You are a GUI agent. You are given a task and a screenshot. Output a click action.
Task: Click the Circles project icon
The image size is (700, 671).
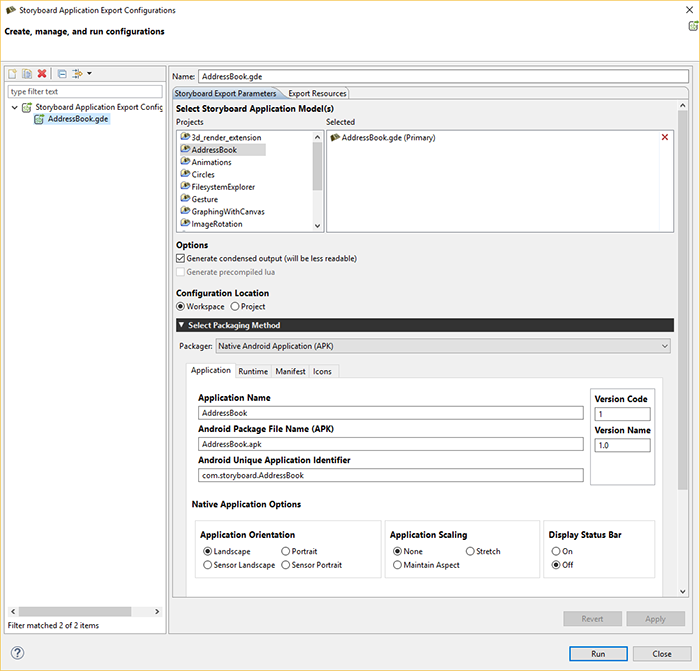click(x=185, y=174)
